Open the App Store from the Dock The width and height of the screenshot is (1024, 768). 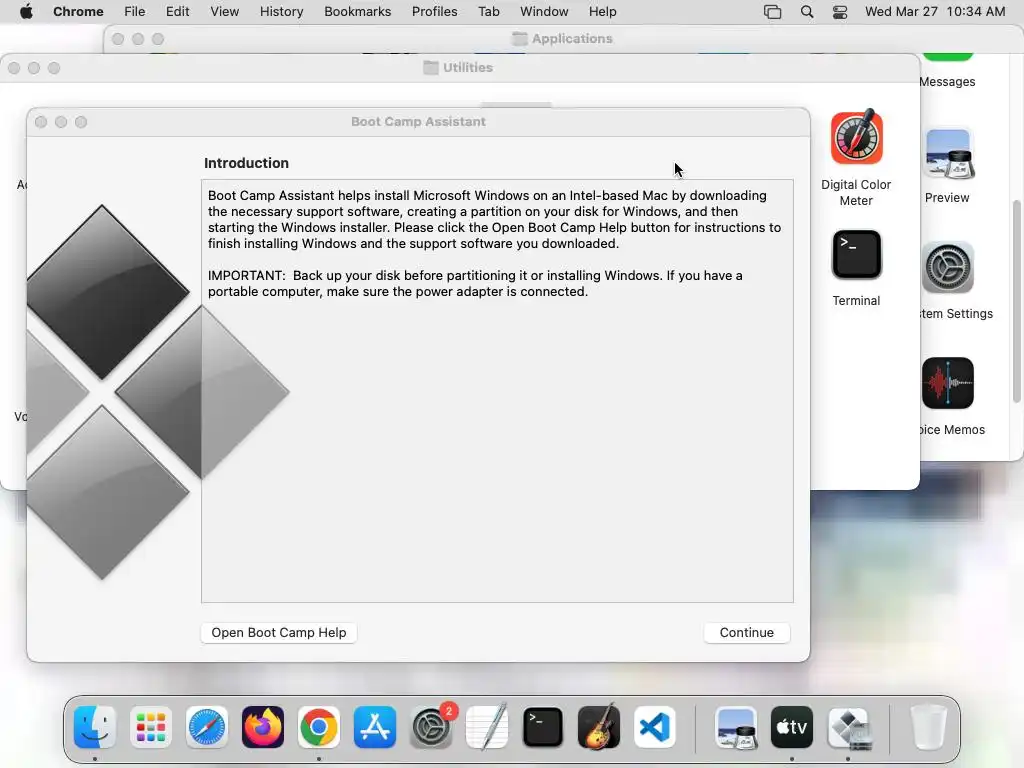pyautogui.click(x=375, y=727)
